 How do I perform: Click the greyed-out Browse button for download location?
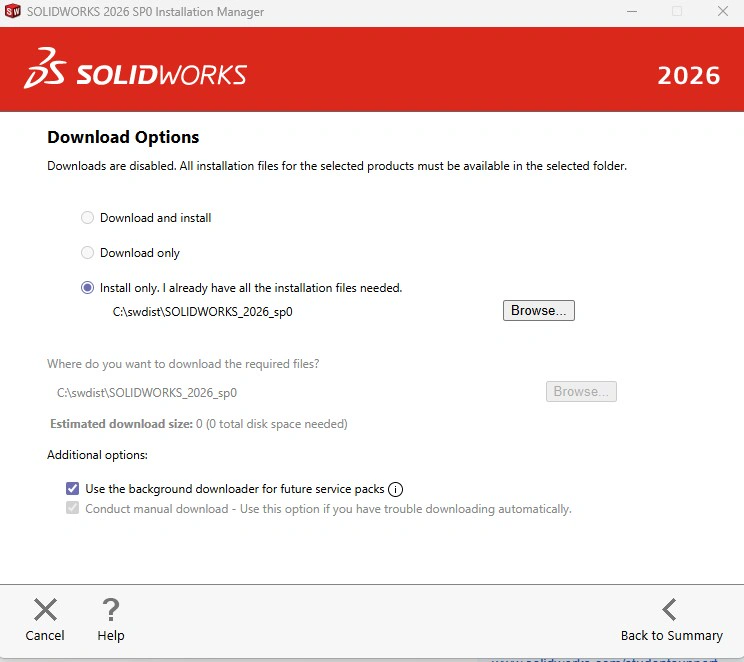pyautogui.click(x=581, y=392)
